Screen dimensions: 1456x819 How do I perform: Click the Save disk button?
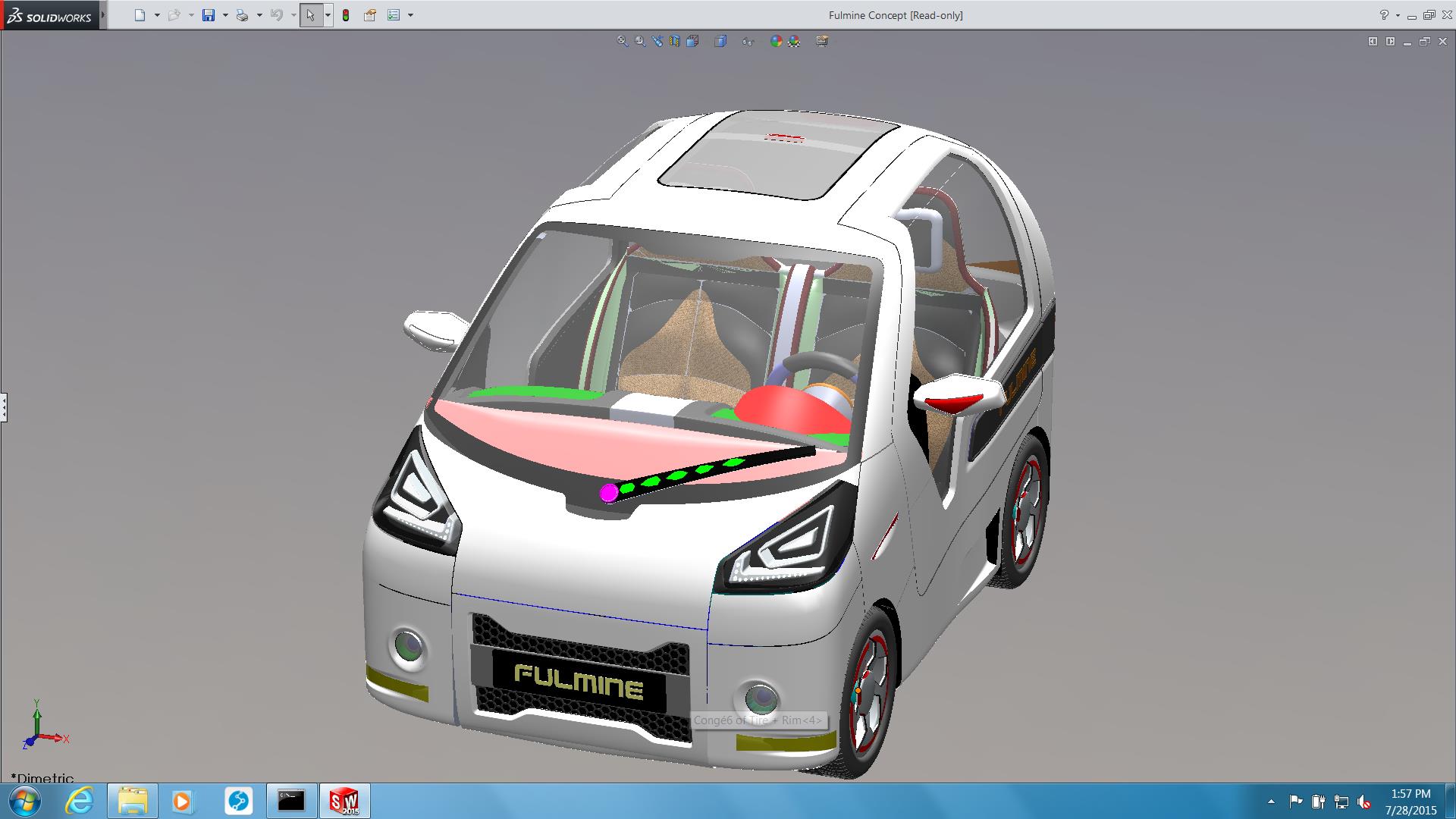click(x=209, y=15)
